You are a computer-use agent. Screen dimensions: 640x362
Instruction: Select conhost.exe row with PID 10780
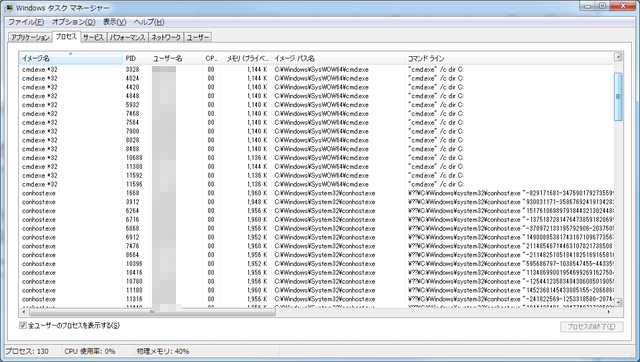316,282
